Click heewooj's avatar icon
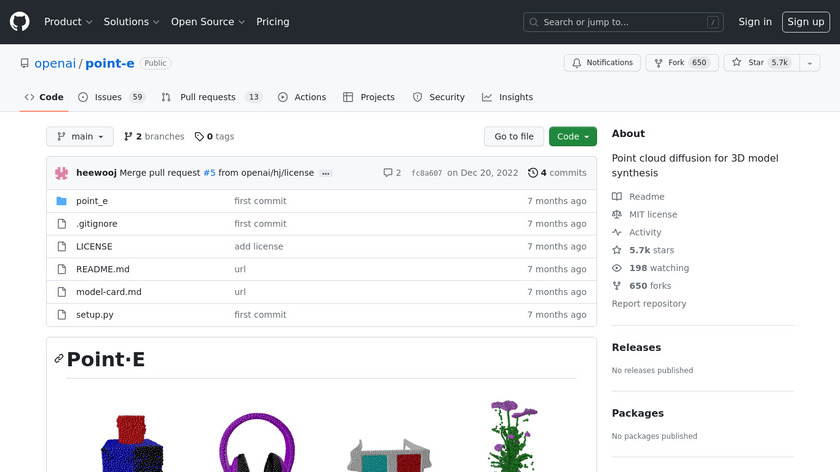The width and height of the screenshot is (840, 472). point(62,173)
